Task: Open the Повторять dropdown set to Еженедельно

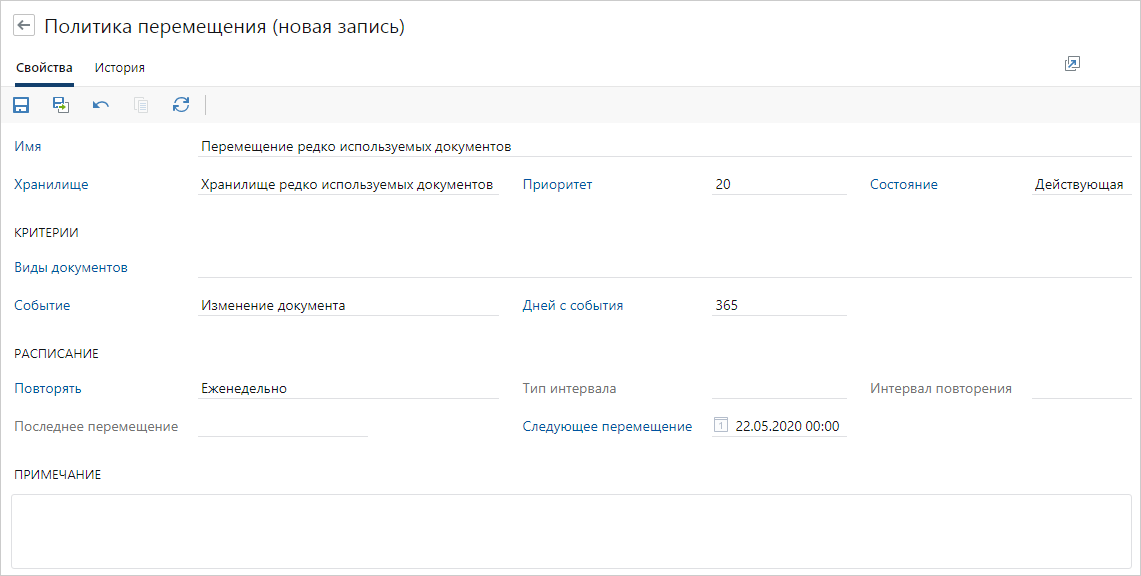Action: click(x=347, y=389)
